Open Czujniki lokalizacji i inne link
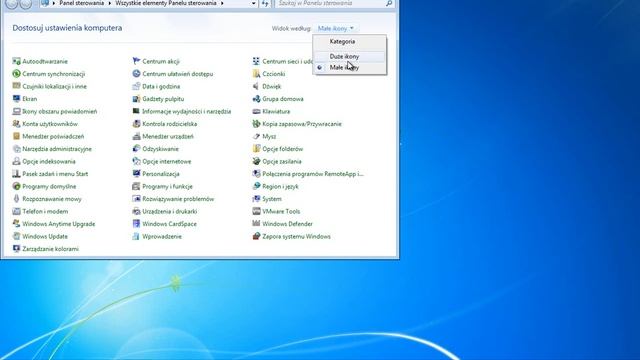 pos(54,87)
